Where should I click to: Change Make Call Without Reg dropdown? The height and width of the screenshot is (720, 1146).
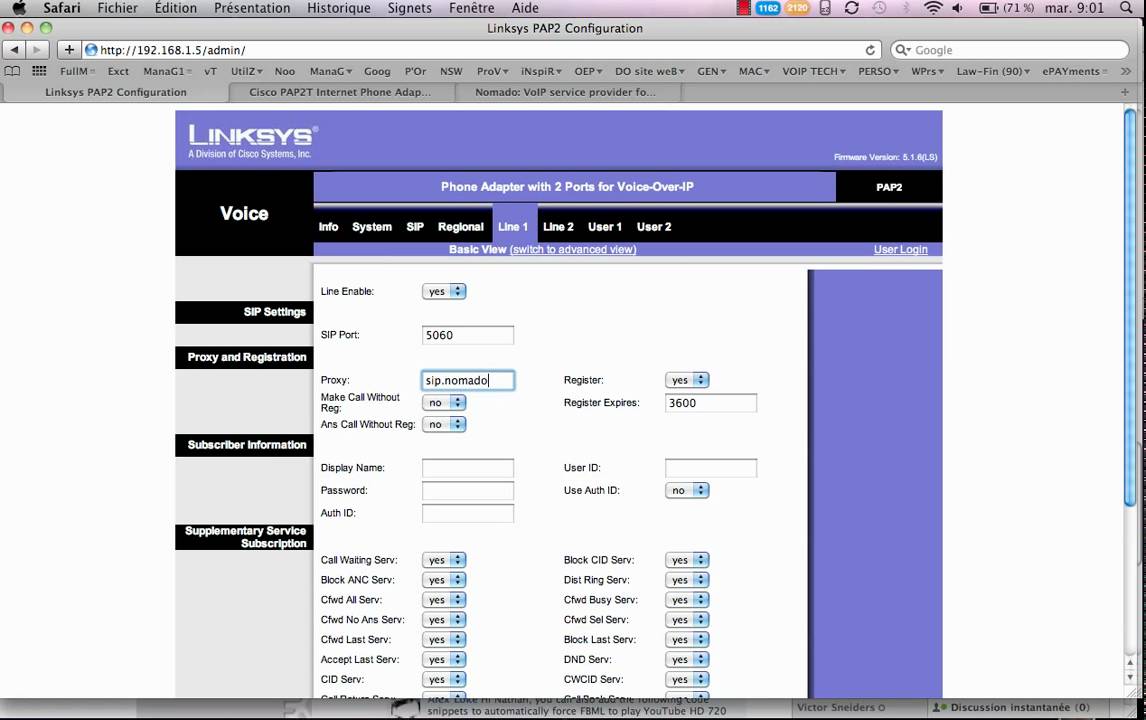[x=444, y=403]
